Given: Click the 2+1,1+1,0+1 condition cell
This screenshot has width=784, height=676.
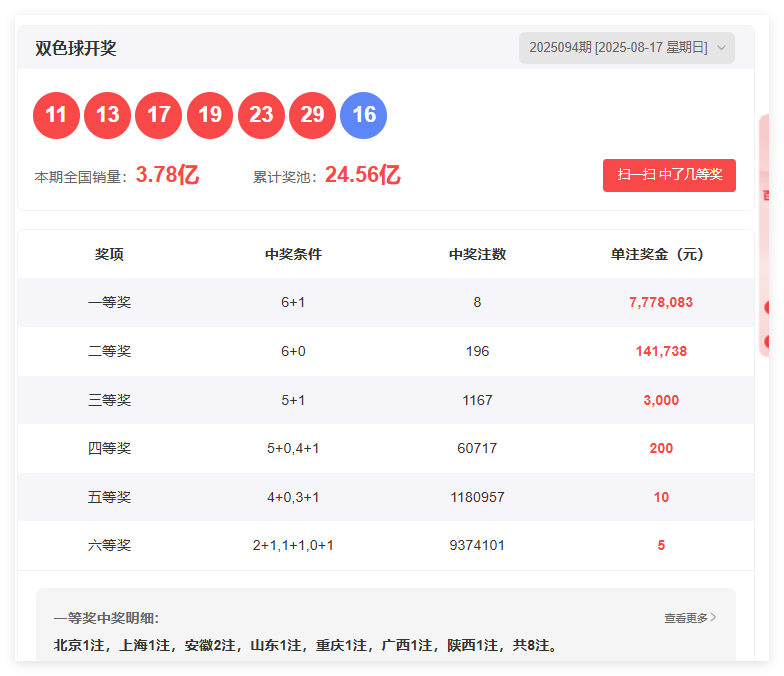Looking at the screenshot, I should (293, 545).
